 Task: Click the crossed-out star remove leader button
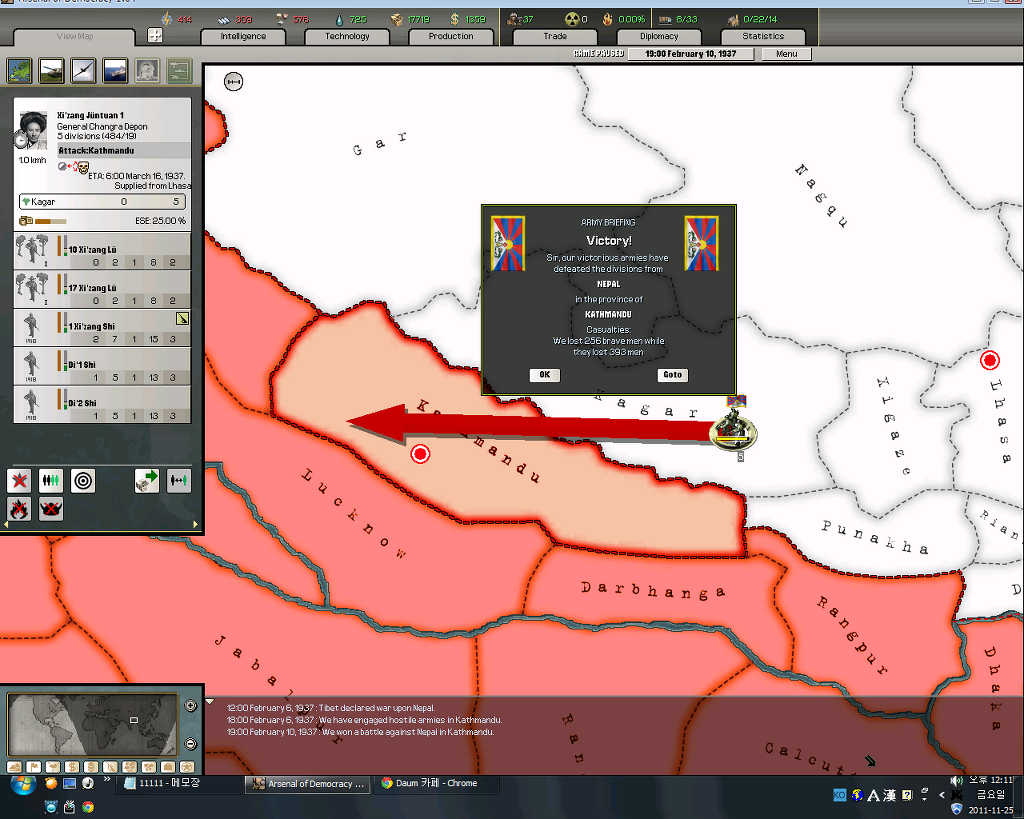(x=19, y=481)
